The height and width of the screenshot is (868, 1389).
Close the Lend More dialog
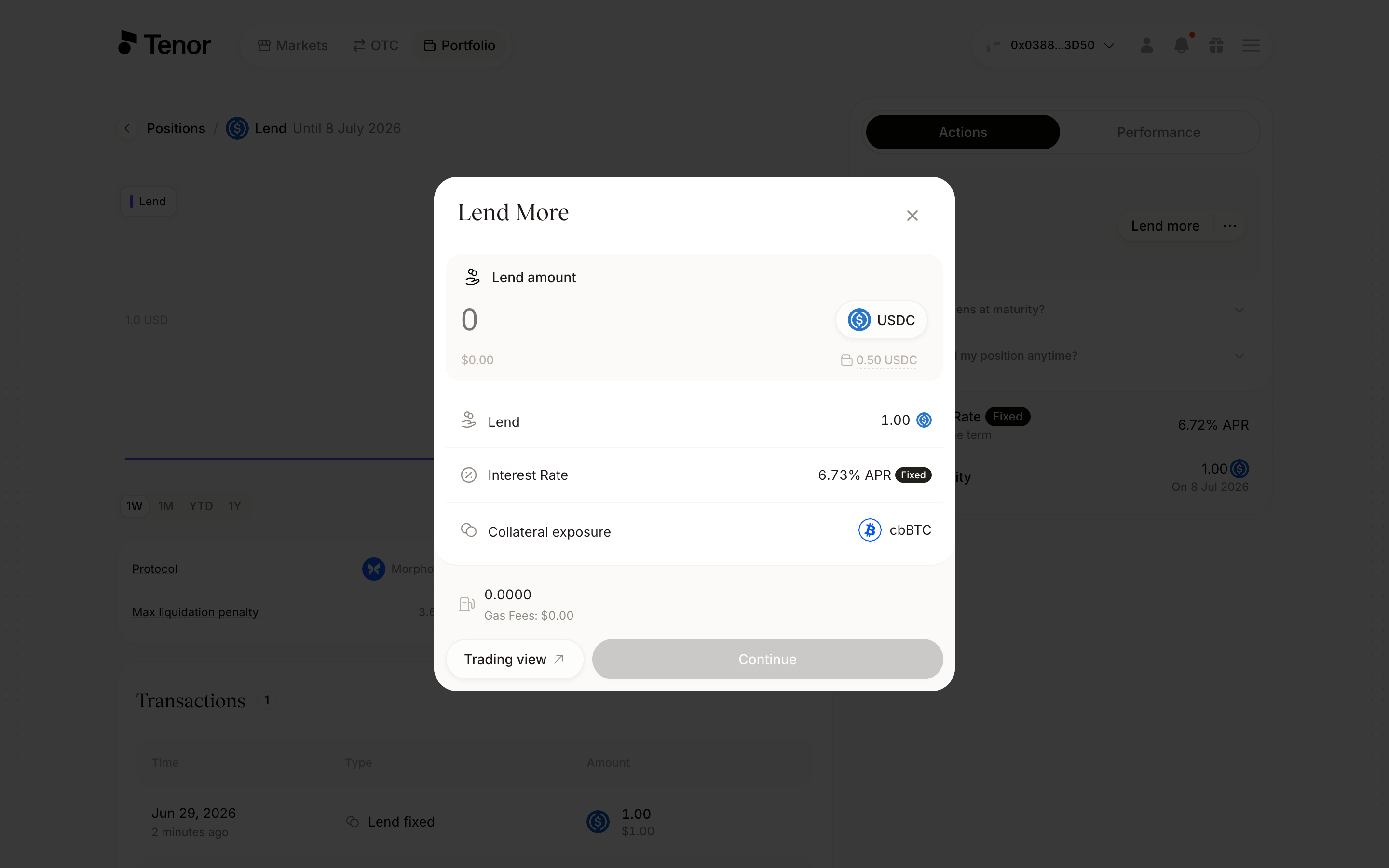pos(912,215)
